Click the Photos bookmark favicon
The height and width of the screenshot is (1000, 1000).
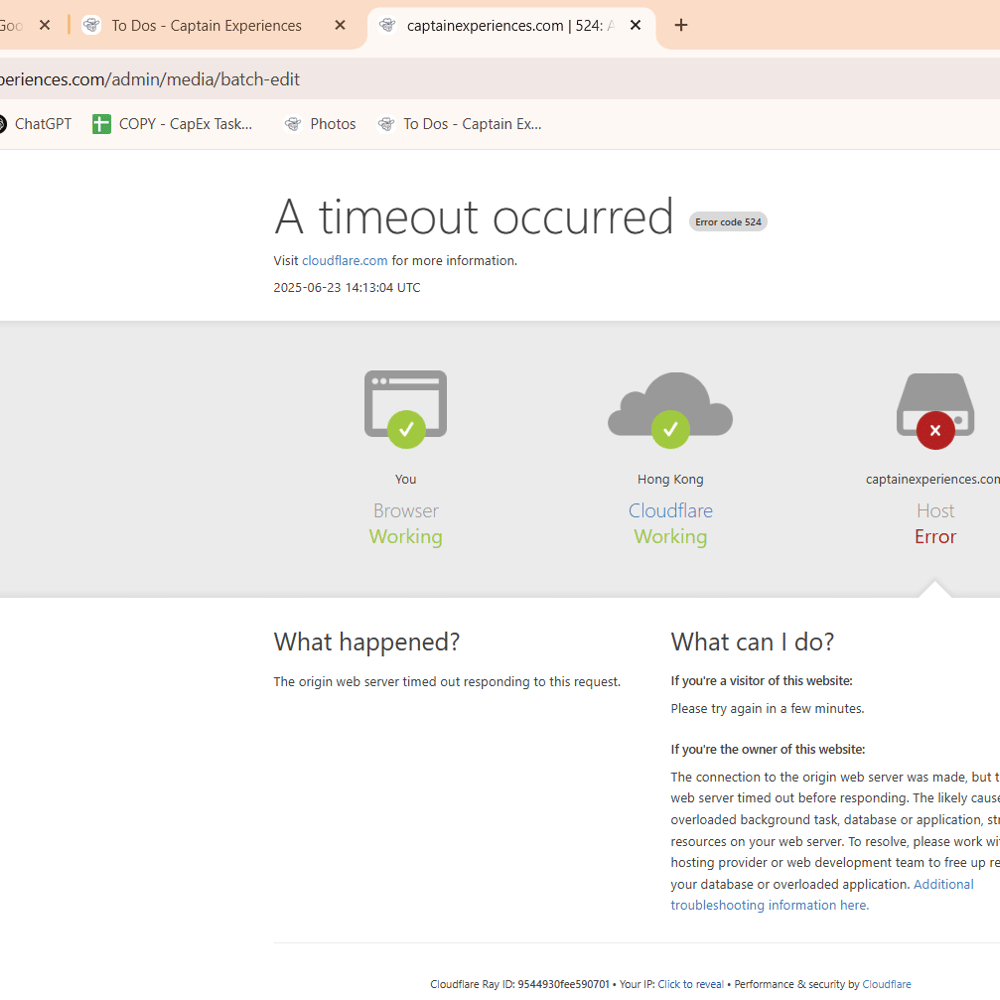[x=293, y=124]
